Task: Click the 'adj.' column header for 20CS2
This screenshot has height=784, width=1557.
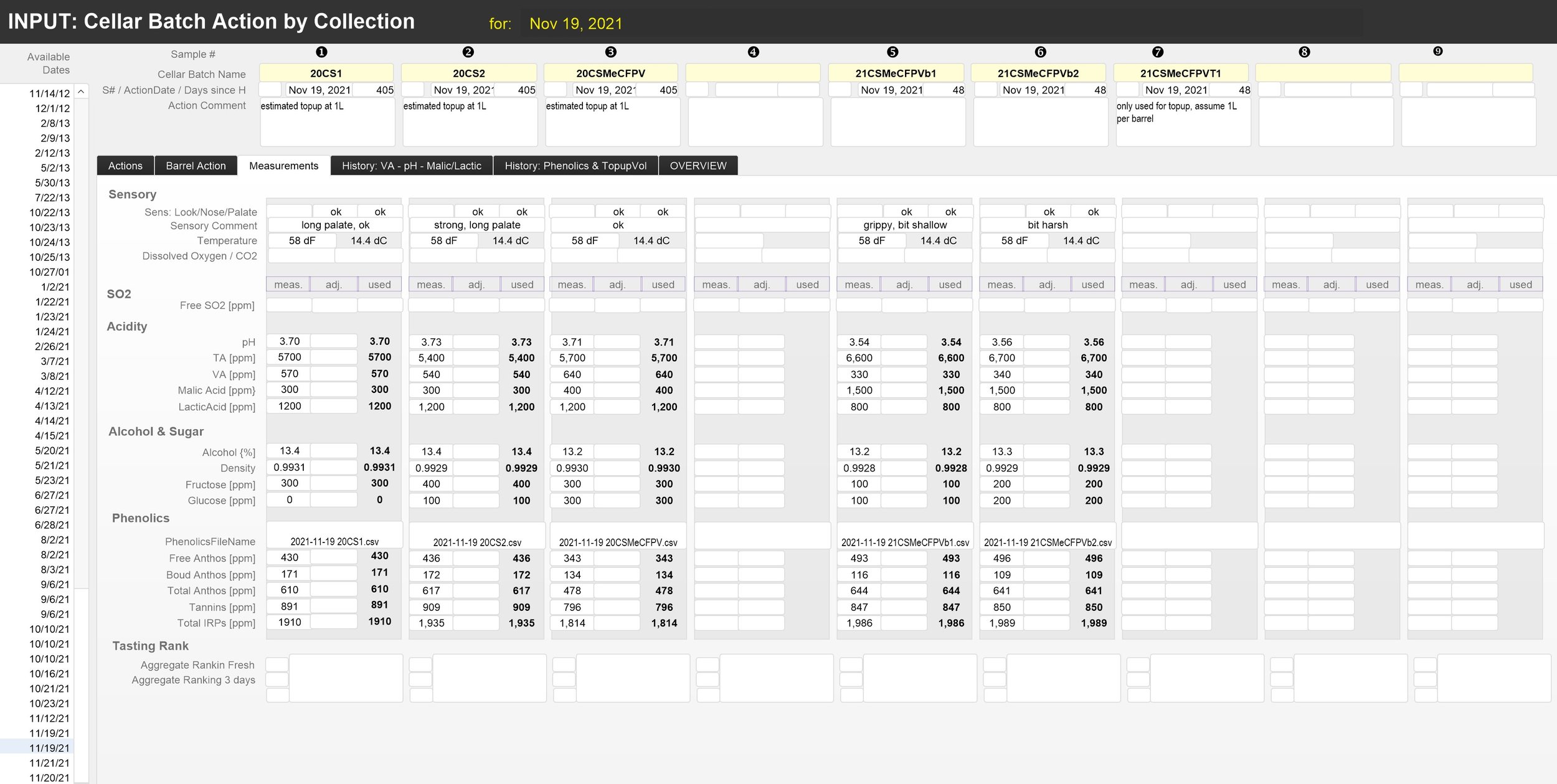Action: [x=476, y=285]
